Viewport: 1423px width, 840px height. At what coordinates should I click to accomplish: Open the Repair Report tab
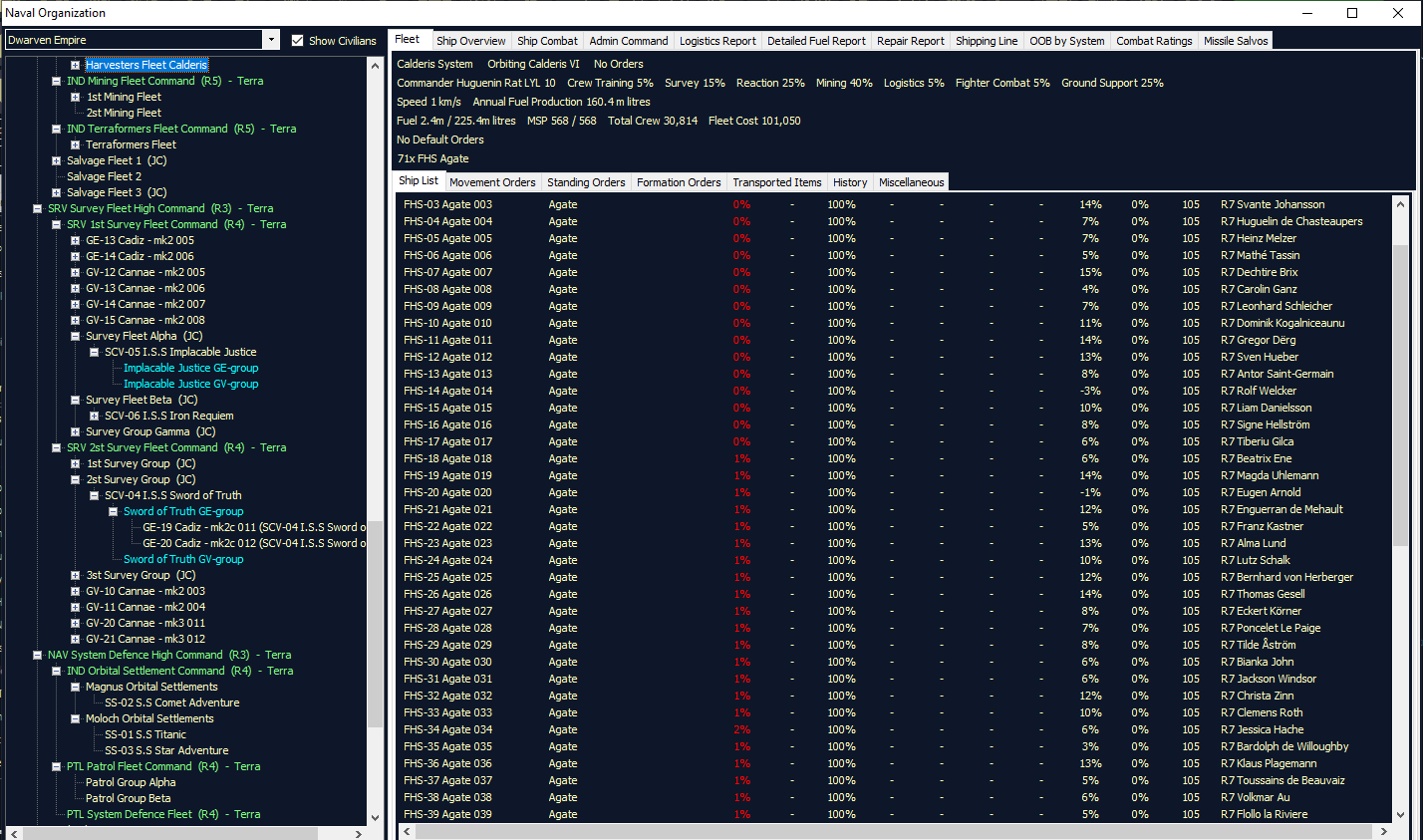click(x=911, y=41)
